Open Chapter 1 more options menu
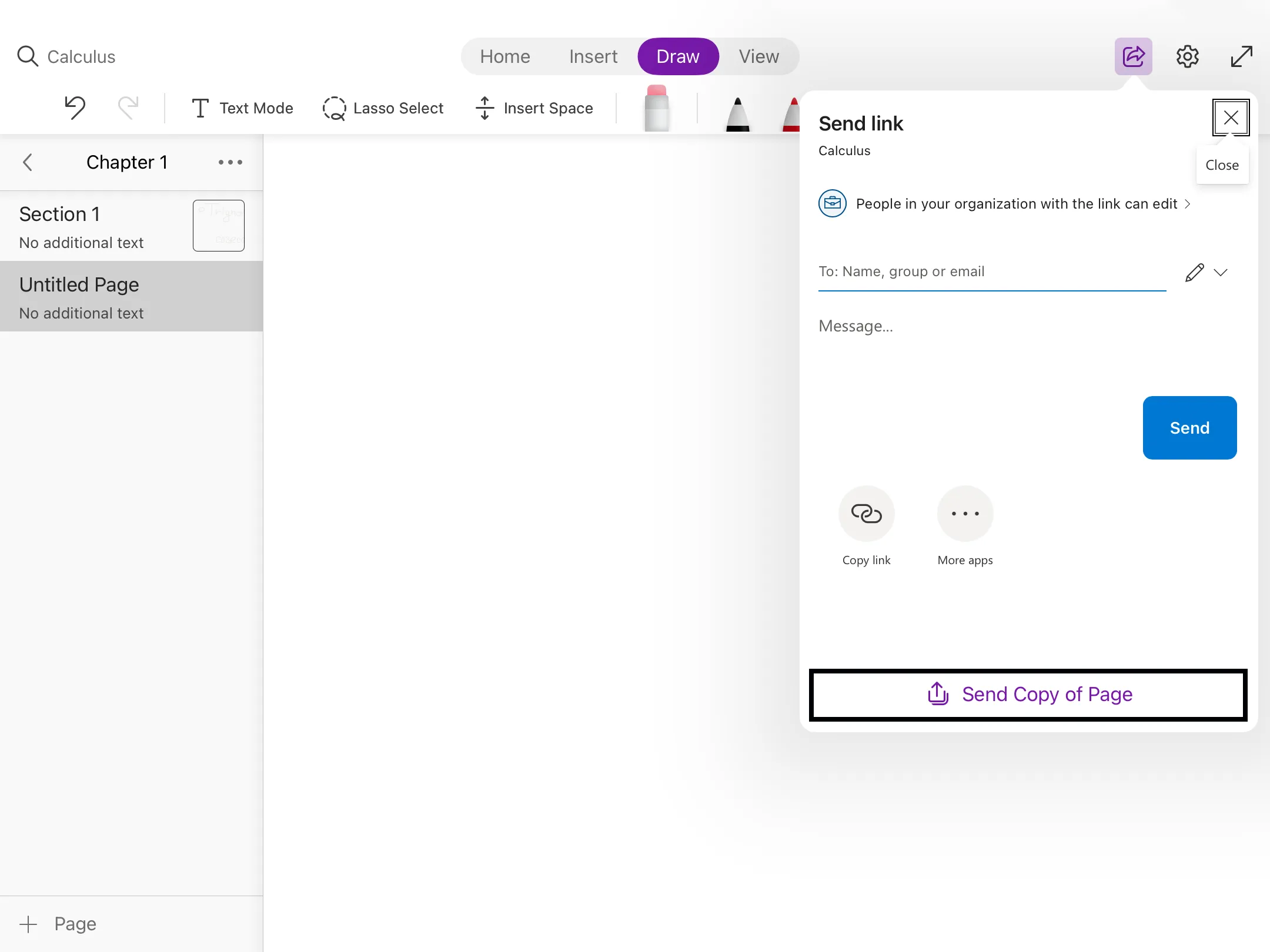This screenshot has width=1270, height=952. tap(230, 162)
